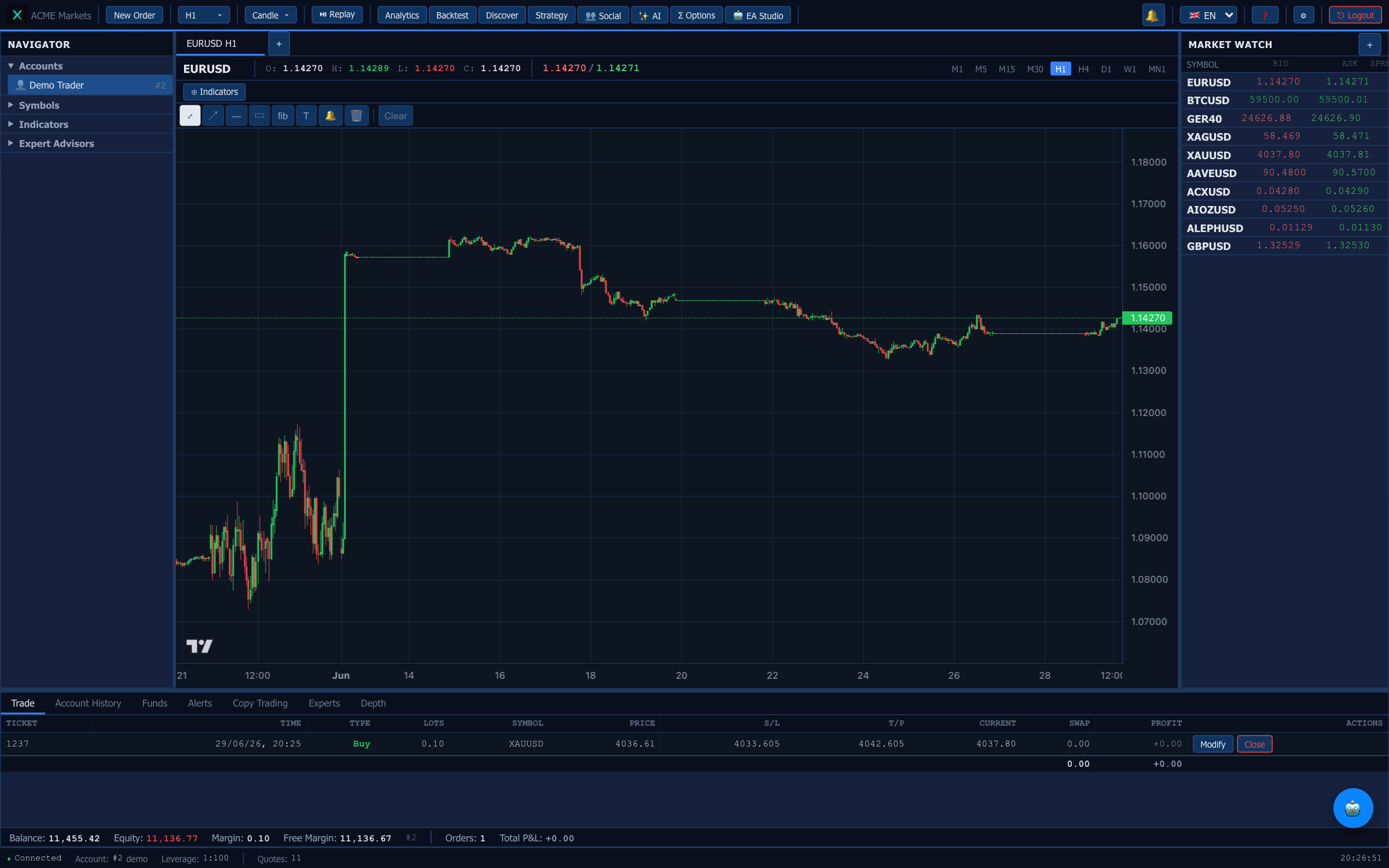The image size is (1389, 868).
Task: Open the chatbot assistant bubble
Action: (x=1353, y=808)
